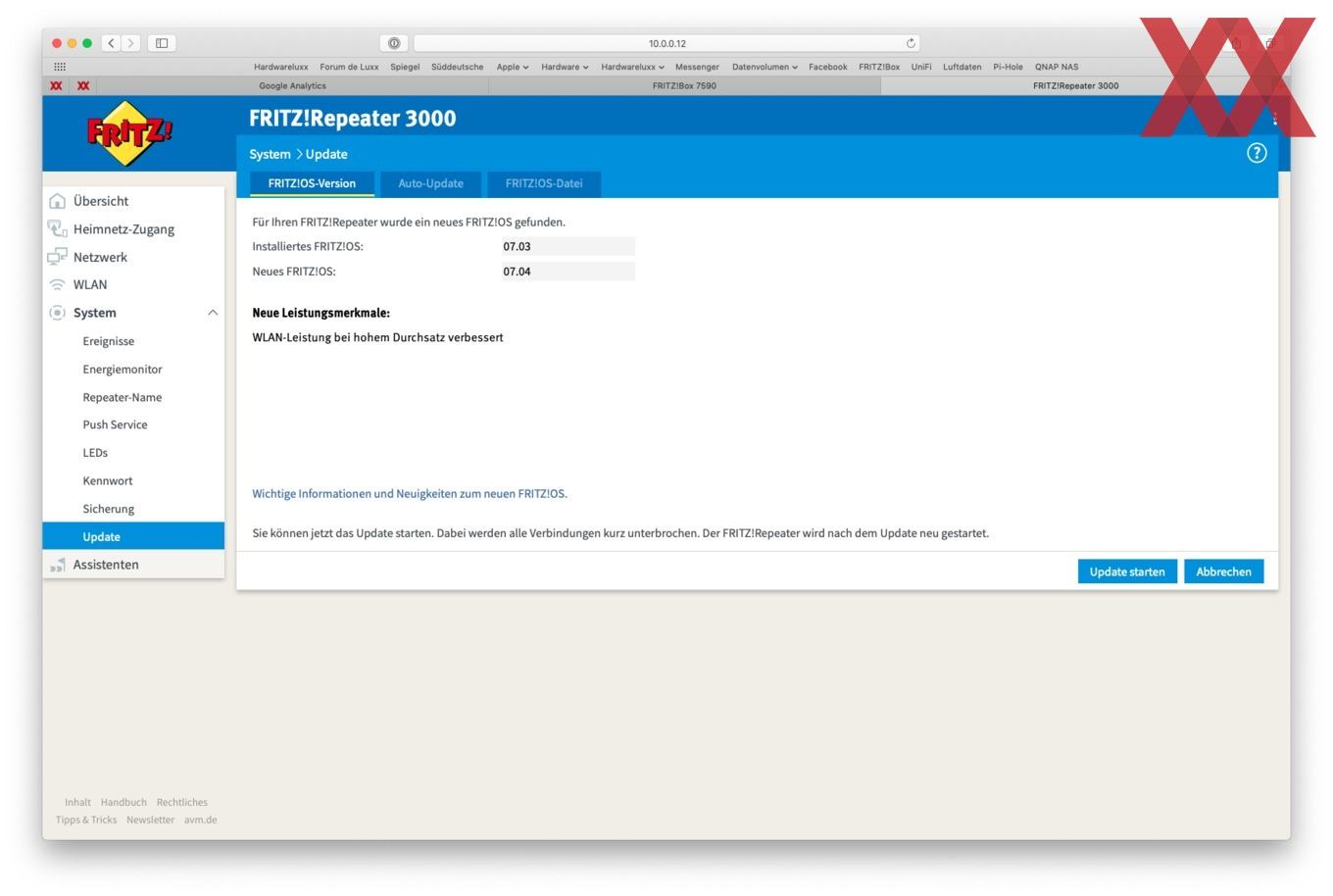
Task: Open the avm.de footer link
Action: (x=201, y=820)
